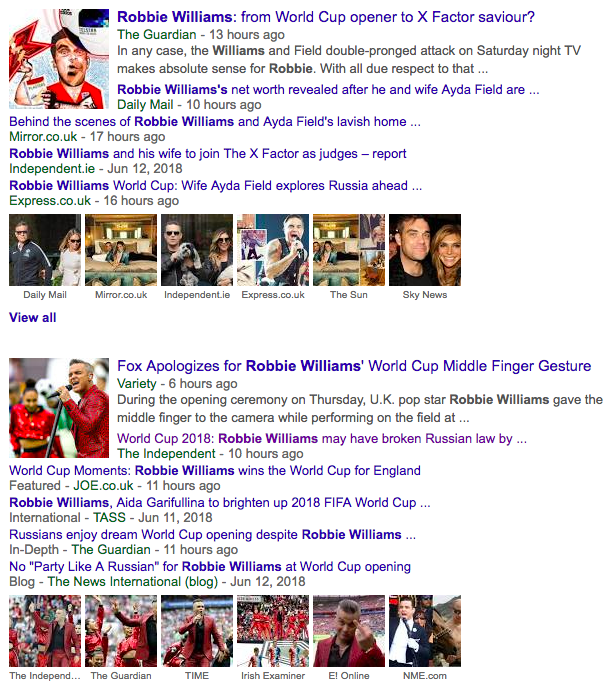Open TASS article about Aida Garifullina
This screenshot has height=690, width=615.
pyautogui.click(x=220, y=503)
